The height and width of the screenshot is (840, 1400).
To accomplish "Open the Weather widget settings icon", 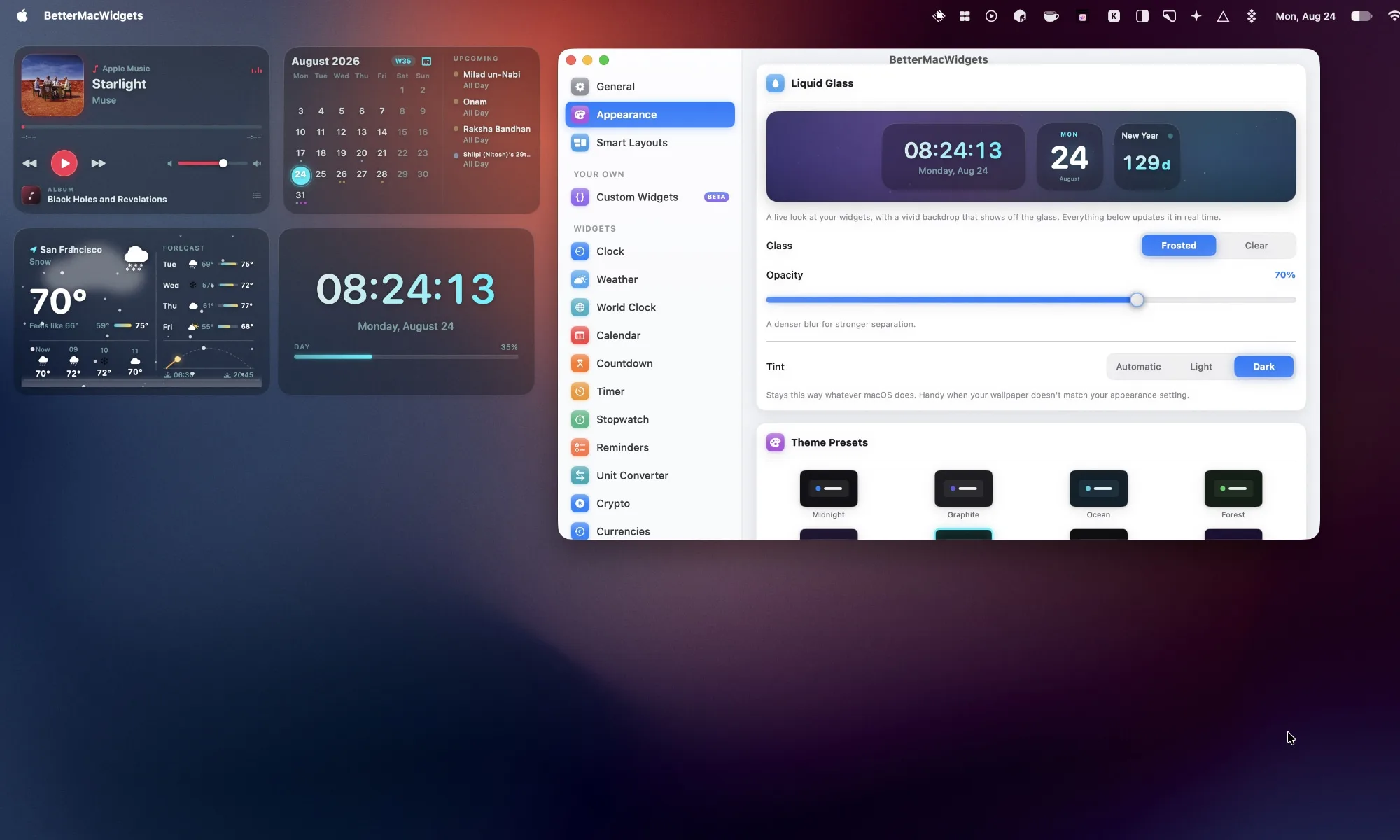I will [x=580, y=279].
